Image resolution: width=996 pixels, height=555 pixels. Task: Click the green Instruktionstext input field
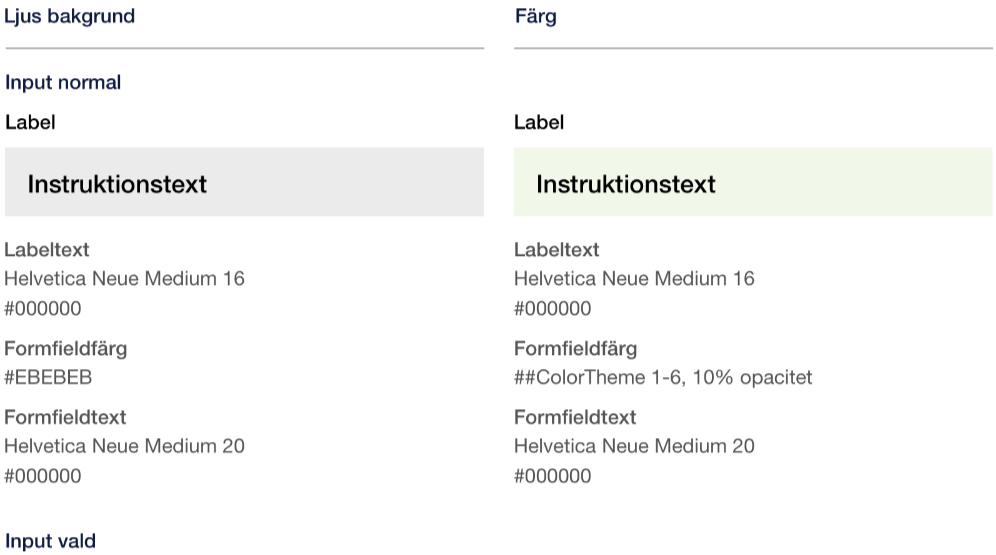pos(753,182)
